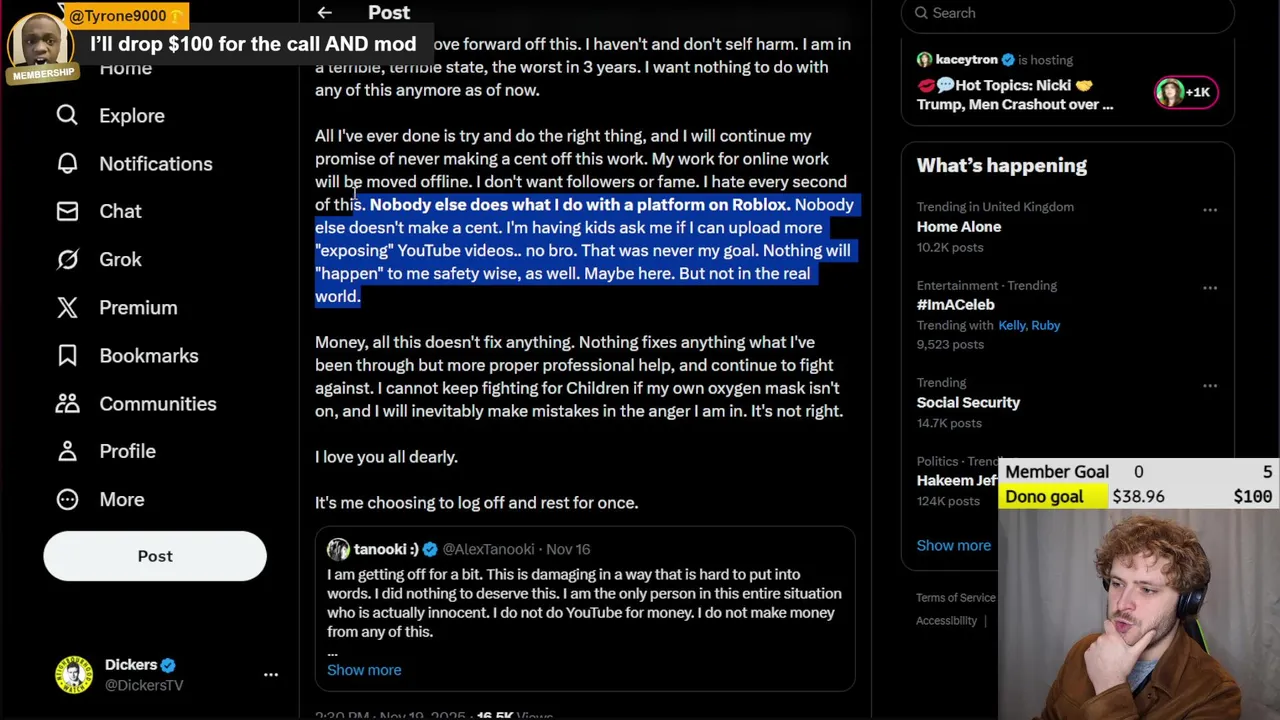This screenshot has width=1280, height=720.
Task: Click the X Premium logo icon
Action: [67, 308]
